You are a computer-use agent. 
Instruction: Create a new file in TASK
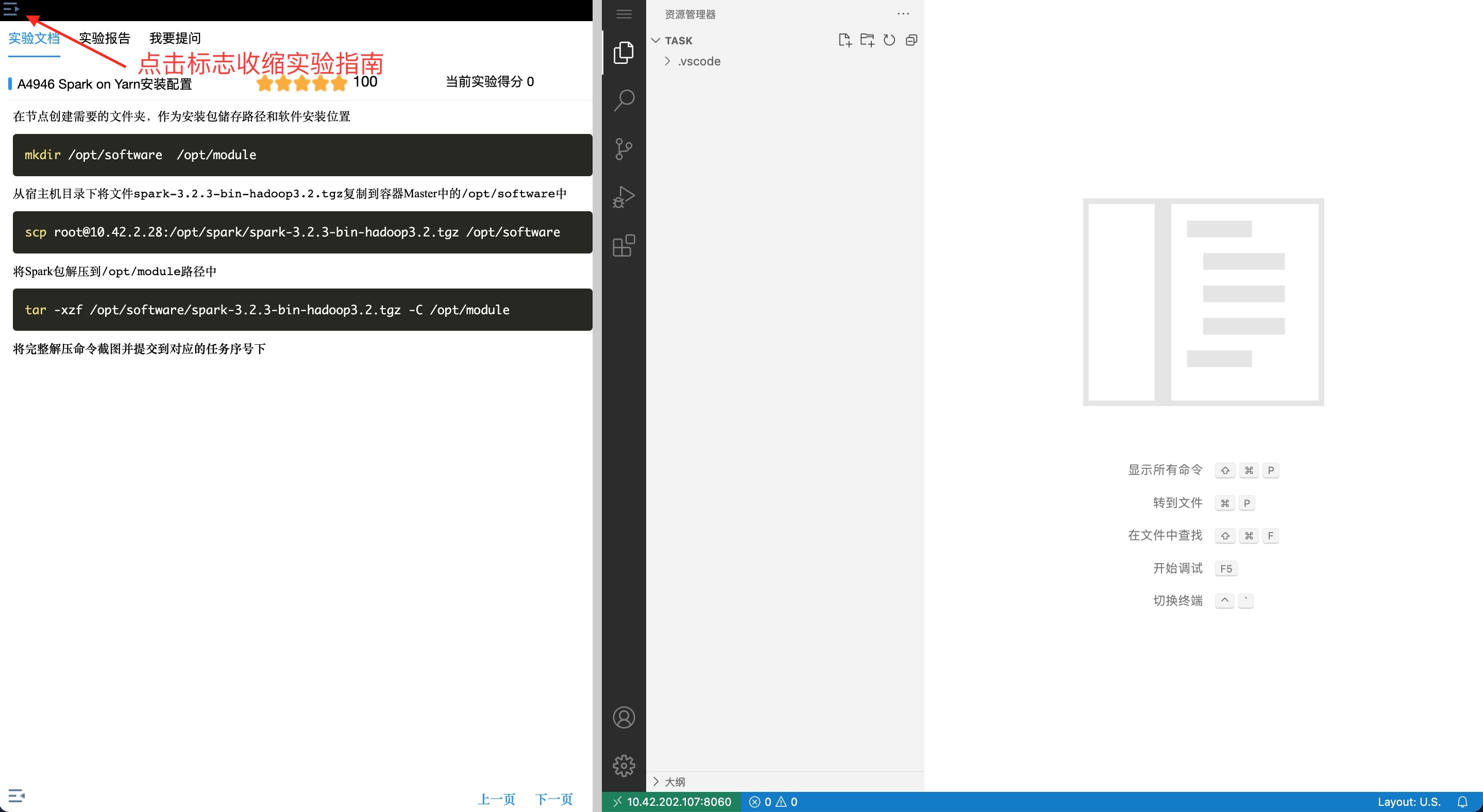845,40
